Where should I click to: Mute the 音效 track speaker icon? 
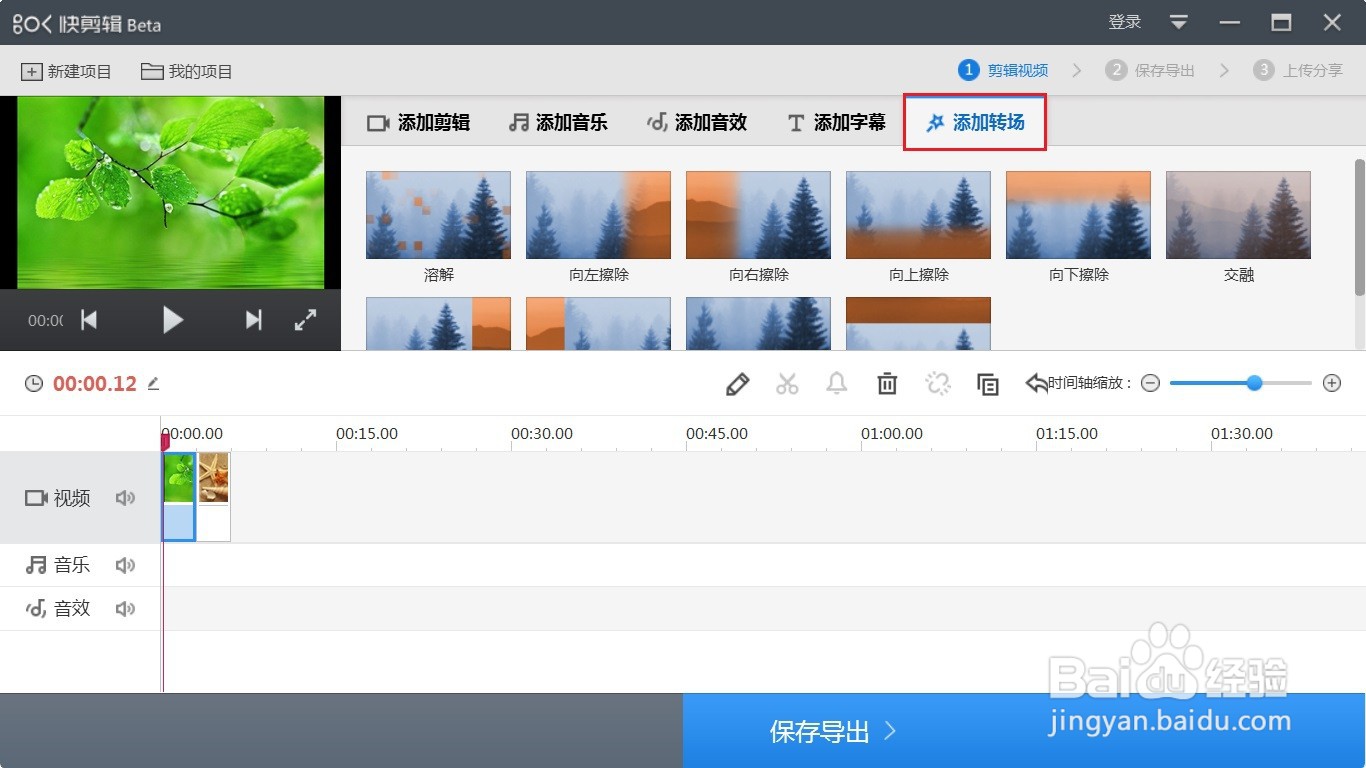pos(125,607)
